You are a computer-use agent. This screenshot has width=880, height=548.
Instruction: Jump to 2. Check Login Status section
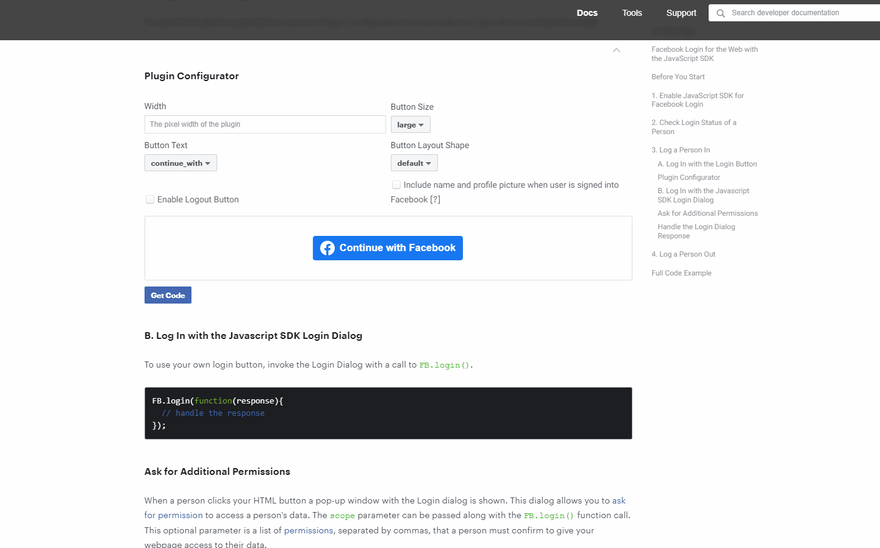tap(694, 127)
